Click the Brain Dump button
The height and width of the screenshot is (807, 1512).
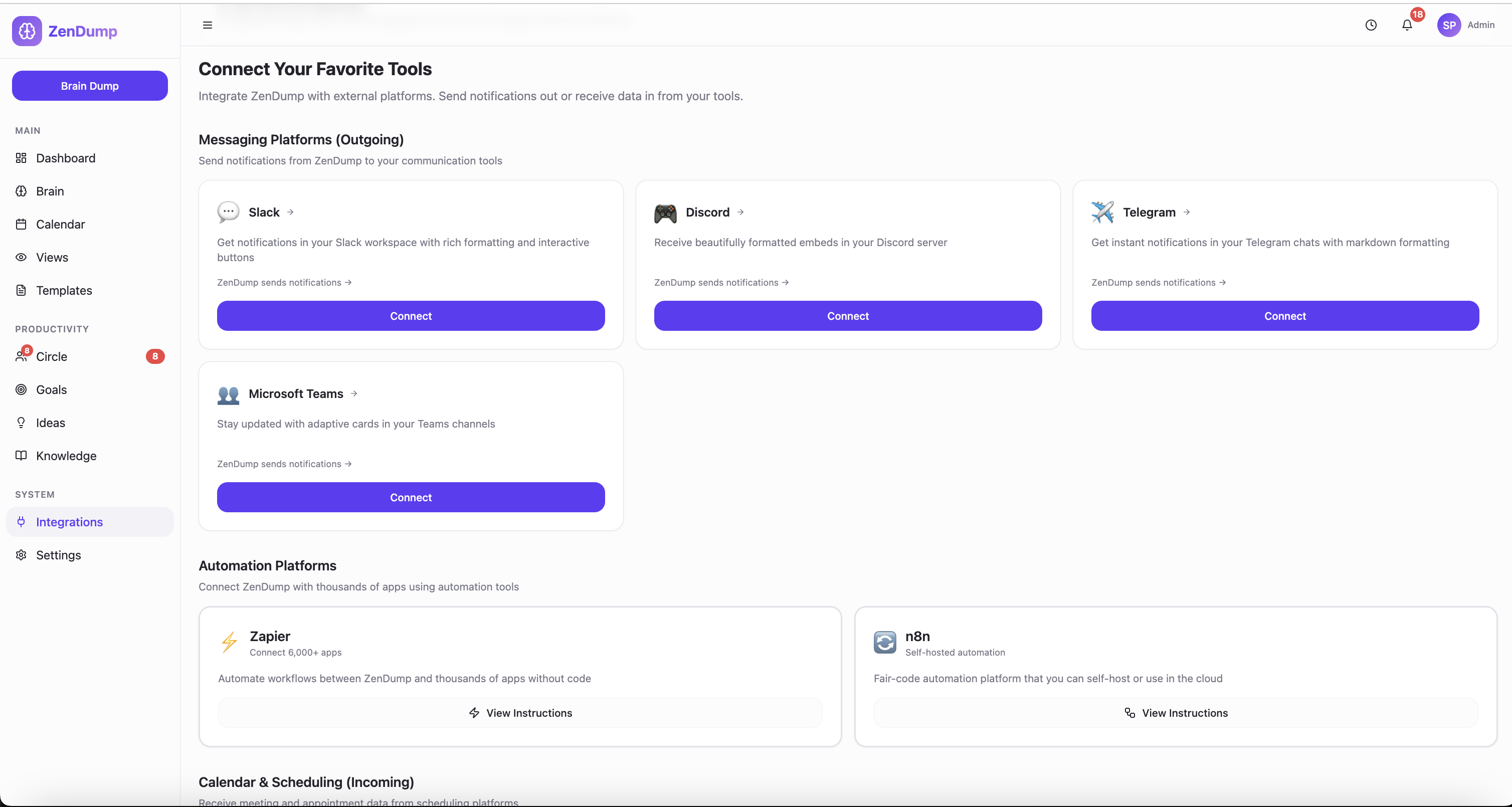(x=90, y=86)
